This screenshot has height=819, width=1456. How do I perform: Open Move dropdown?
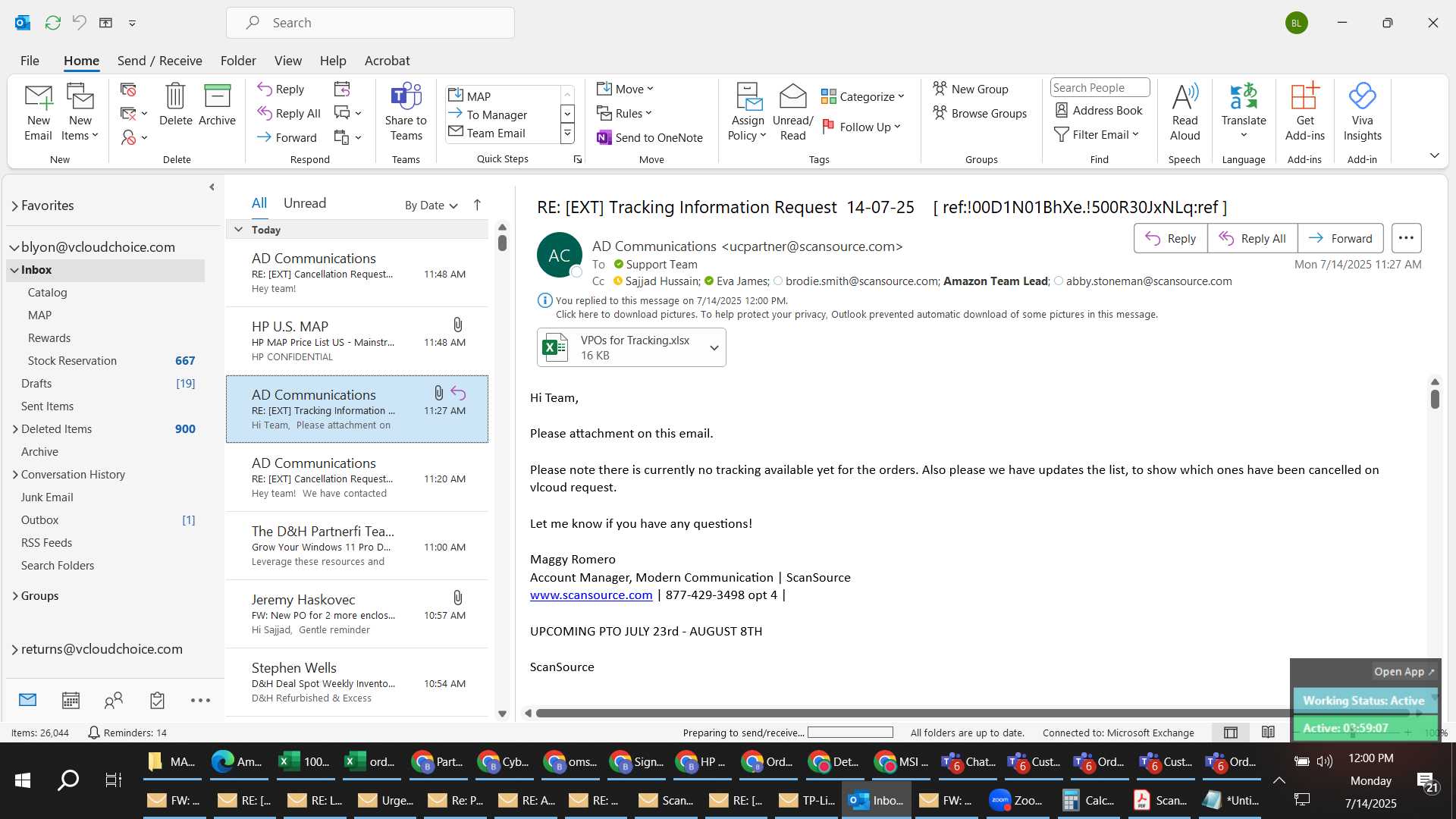pos(625,89)
